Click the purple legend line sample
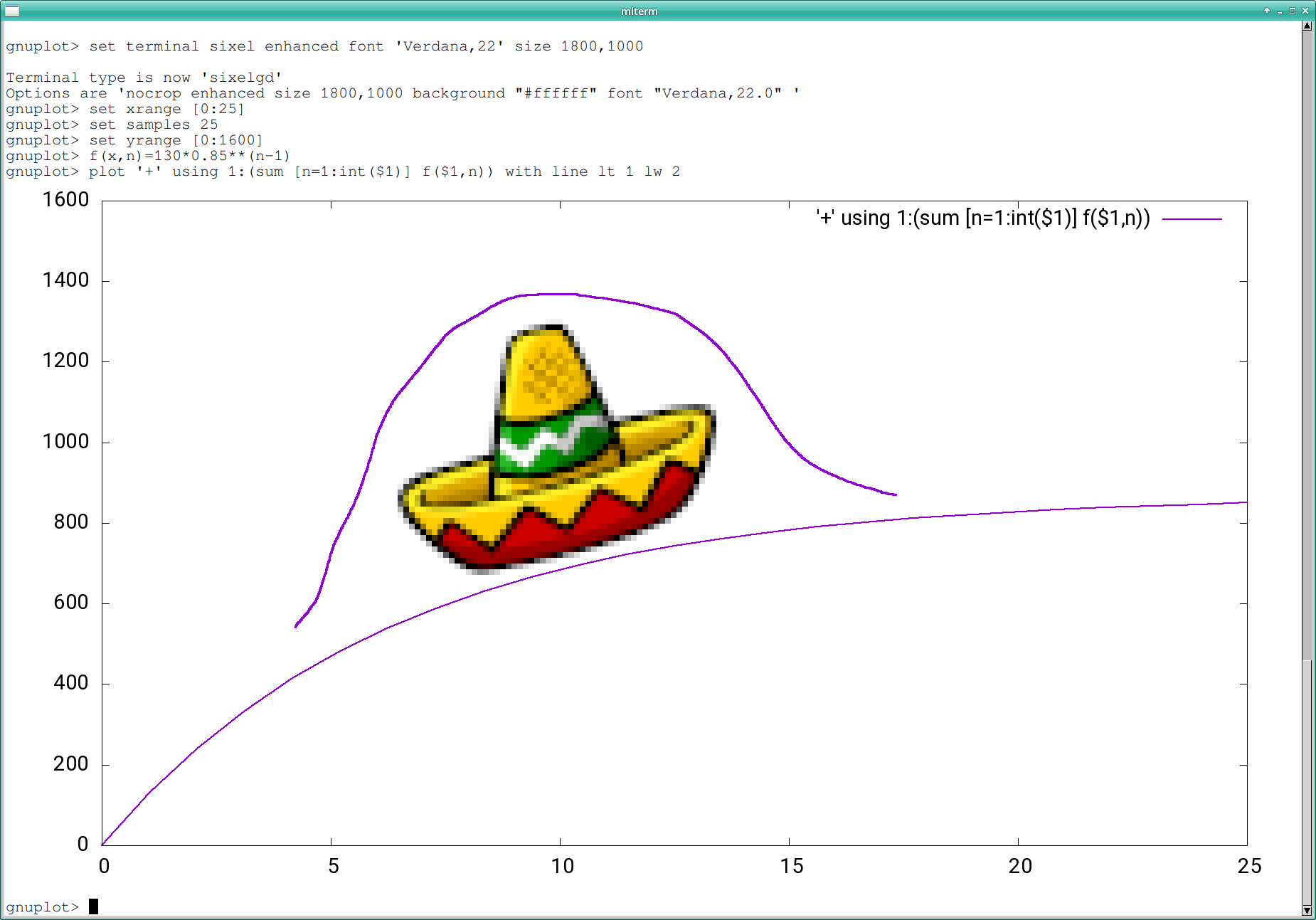The height and width of the screenshot is (920, 1316). (1192, 219)
